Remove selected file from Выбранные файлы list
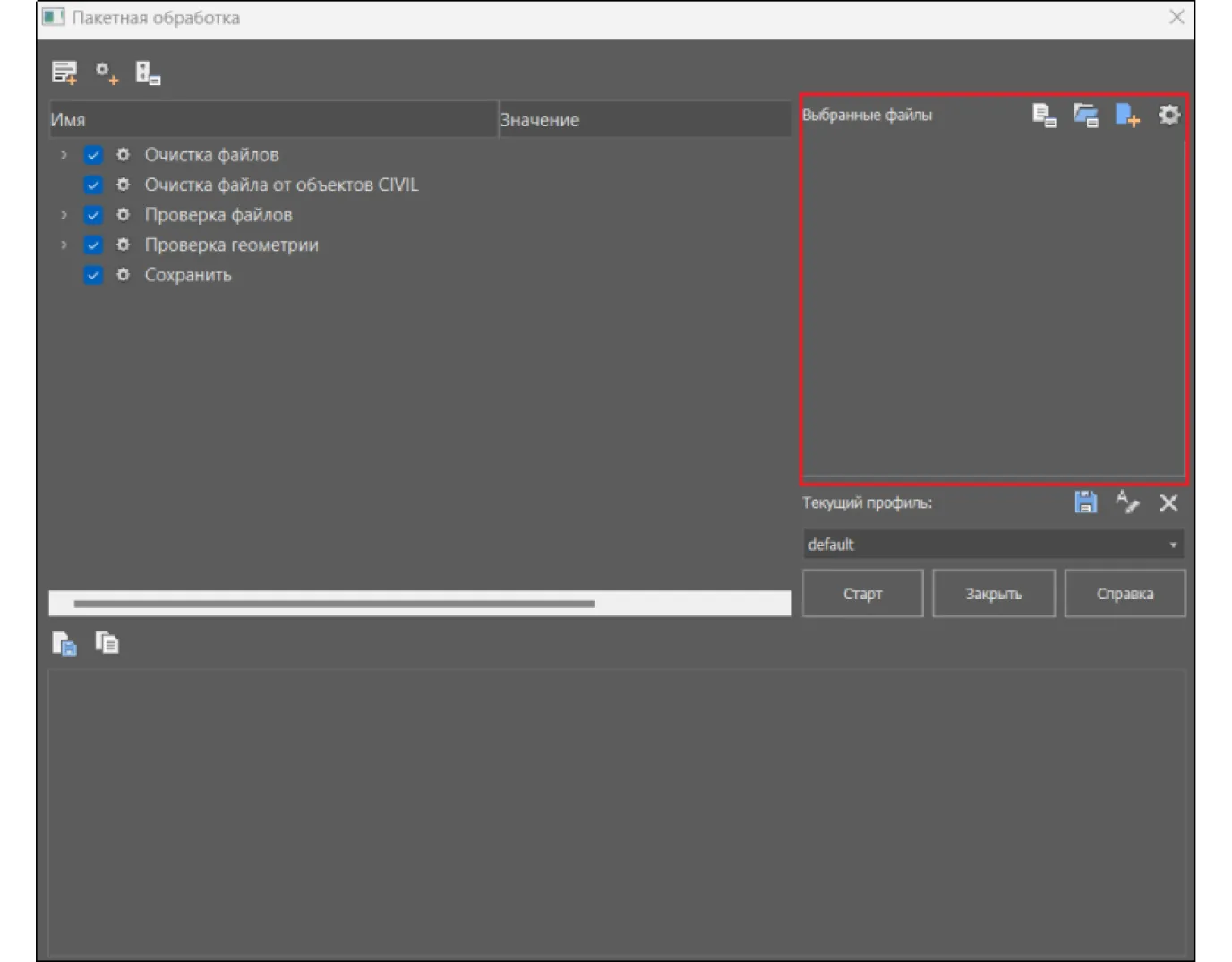Image resolution: width=1232 pixels, height=962 pixels. pyautogui.click(x=1044, y=115)
